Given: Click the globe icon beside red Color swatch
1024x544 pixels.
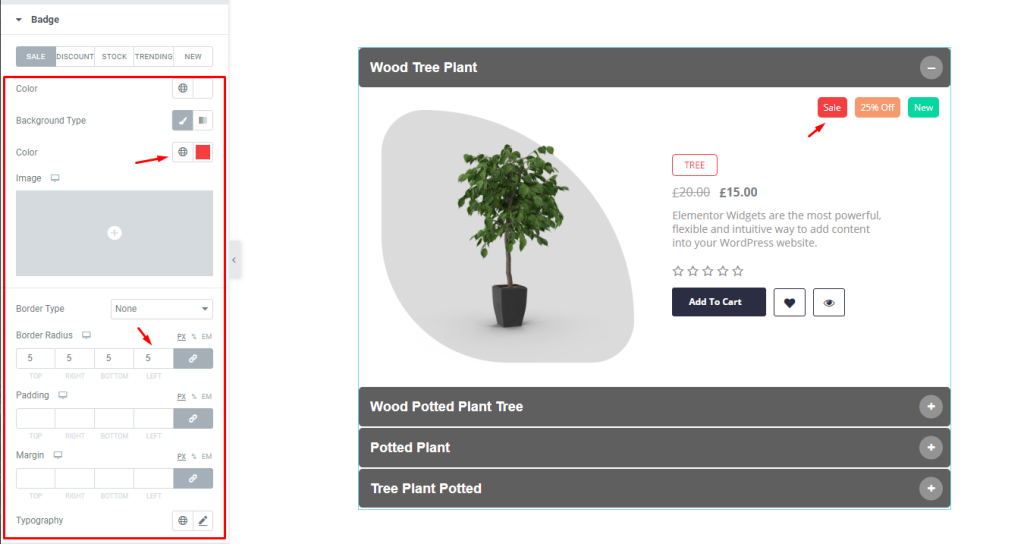Looking at the screenshot, I should [183, 152].
